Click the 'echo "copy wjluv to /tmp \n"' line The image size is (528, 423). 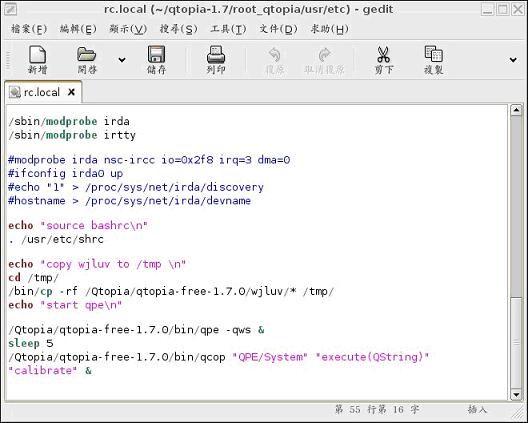pyautogui.click(x=97, y=264)
